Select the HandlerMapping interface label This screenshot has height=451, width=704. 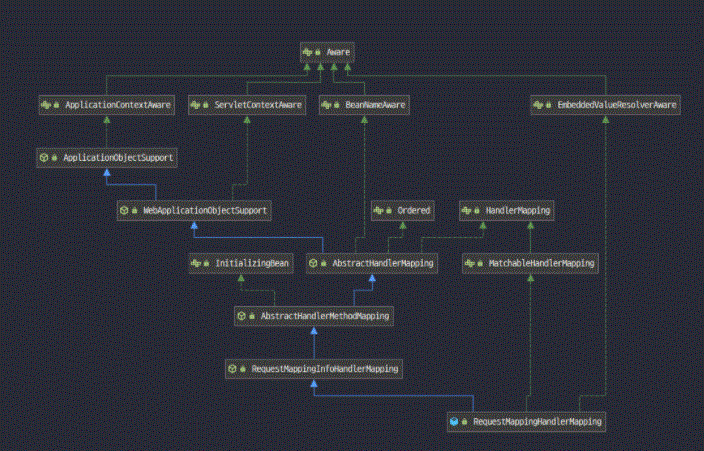pyautogui.click(x=517, y=211)
